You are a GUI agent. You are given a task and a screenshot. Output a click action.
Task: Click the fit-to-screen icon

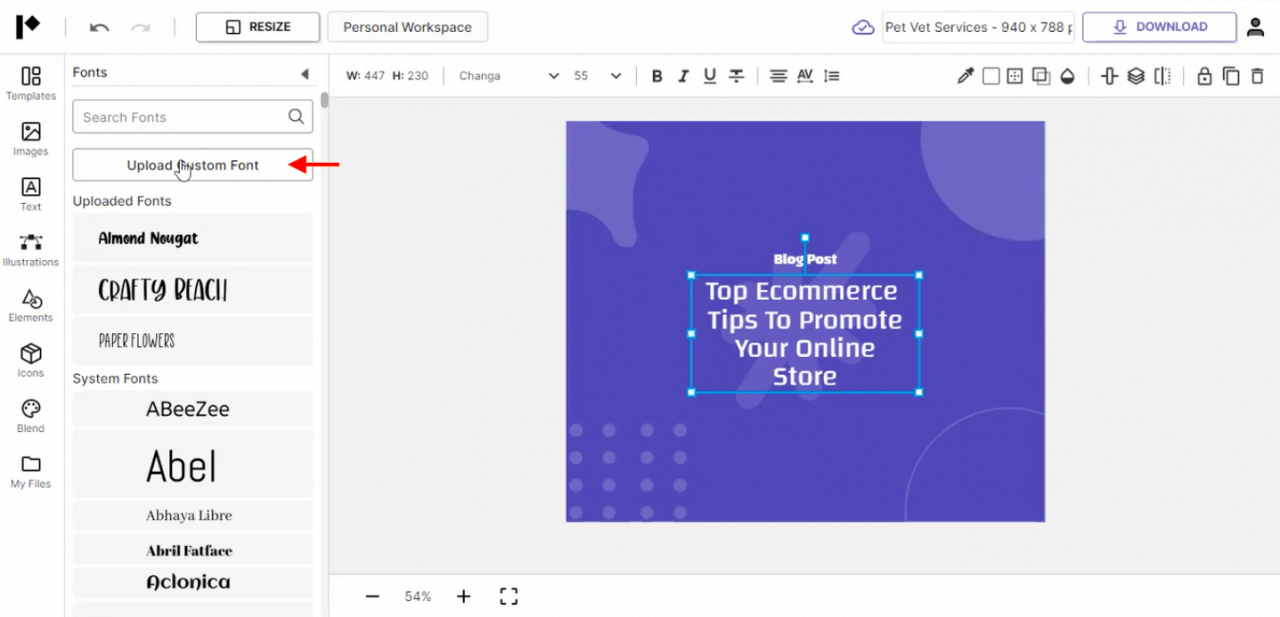pos(509,597)
